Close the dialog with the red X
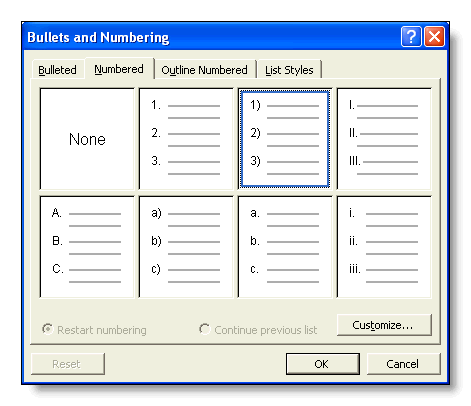The height and width of the screenshot is (406, 471). (x=434, y=37)
